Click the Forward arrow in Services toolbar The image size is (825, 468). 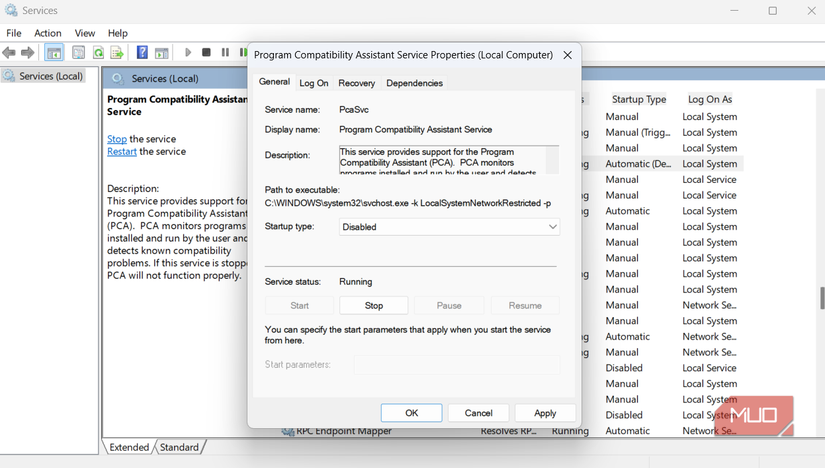(27, 52)
